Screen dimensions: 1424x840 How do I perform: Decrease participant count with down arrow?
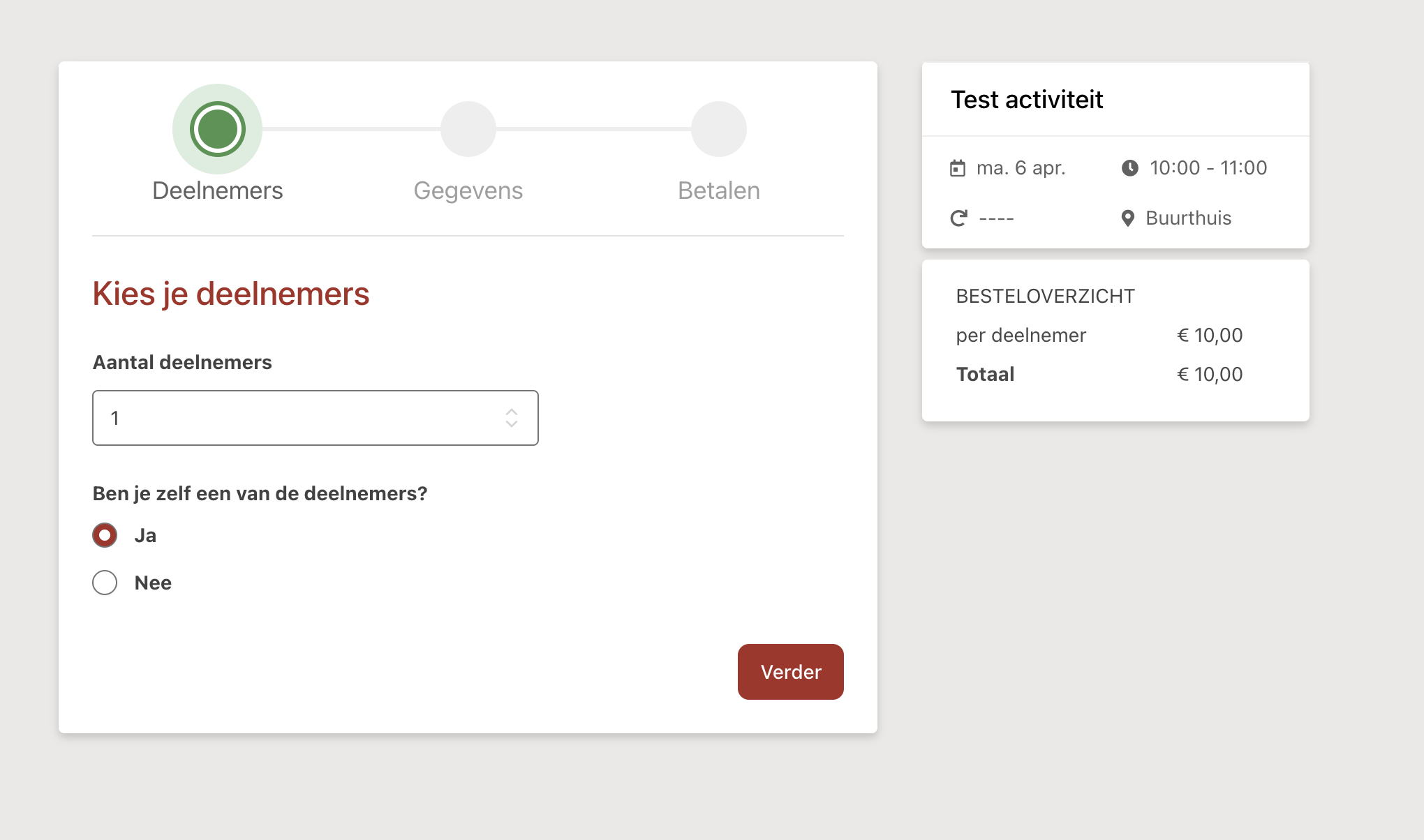[512, 423]
